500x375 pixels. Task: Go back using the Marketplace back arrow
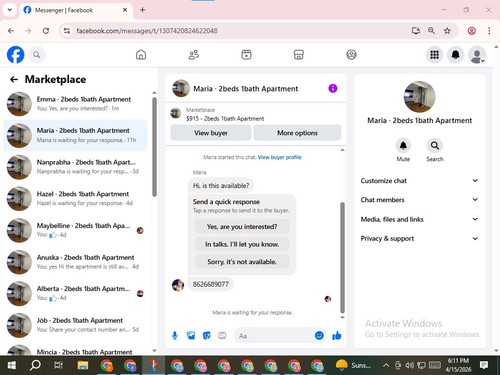point(14,79)
